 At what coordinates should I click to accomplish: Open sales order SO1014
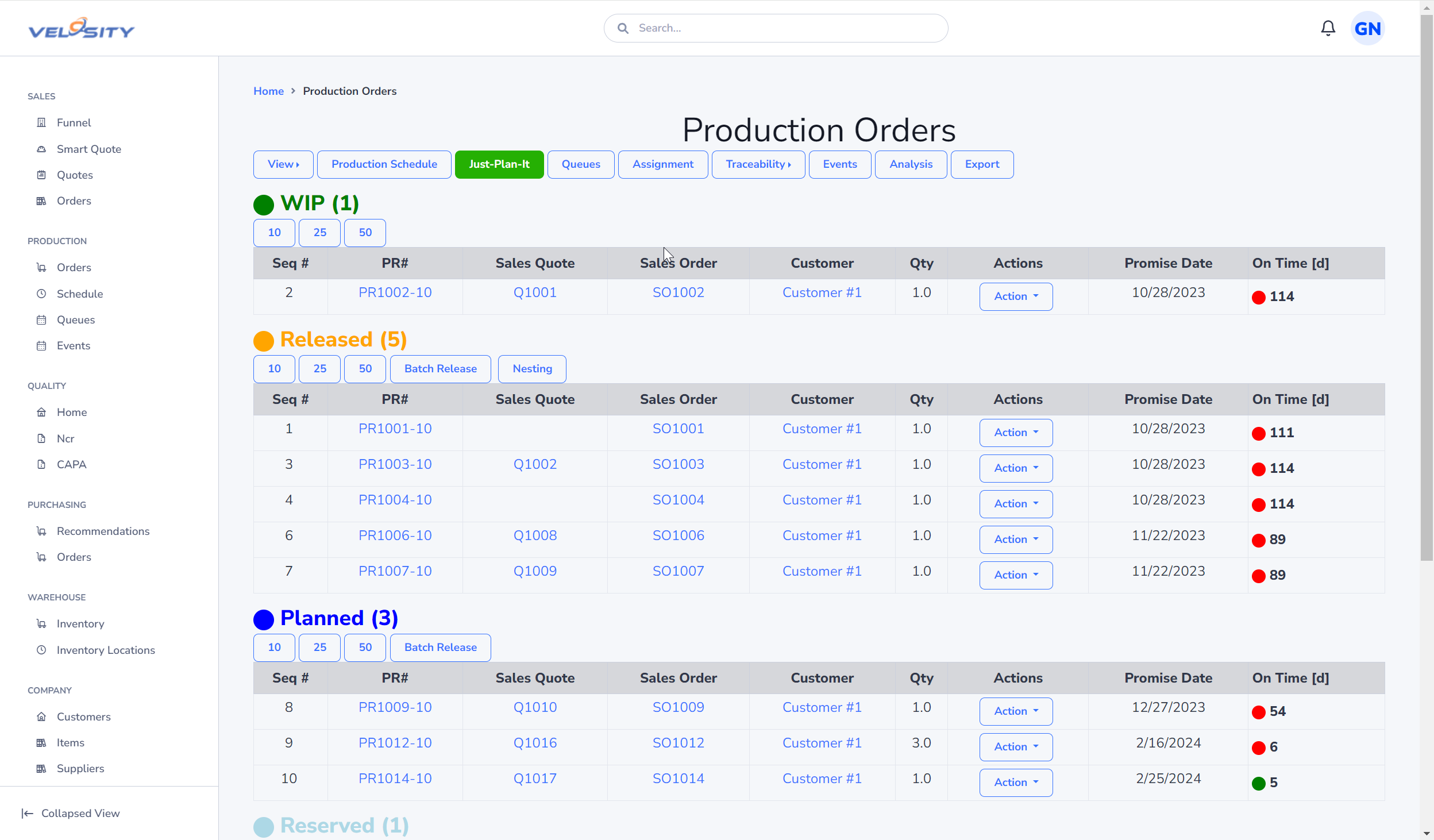tap(678, 779)
